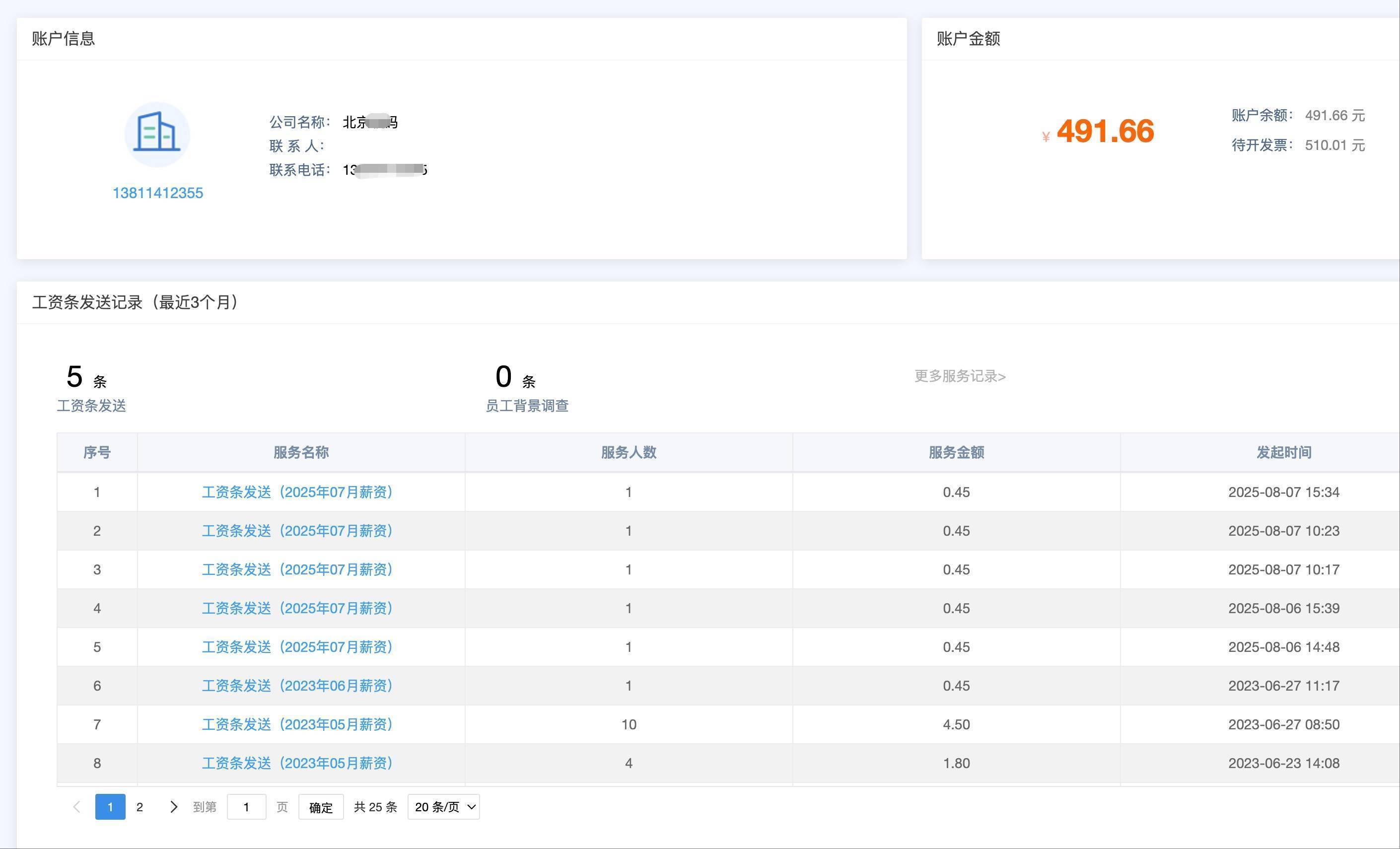Click the previous page arrow

(x=77, y=807)
